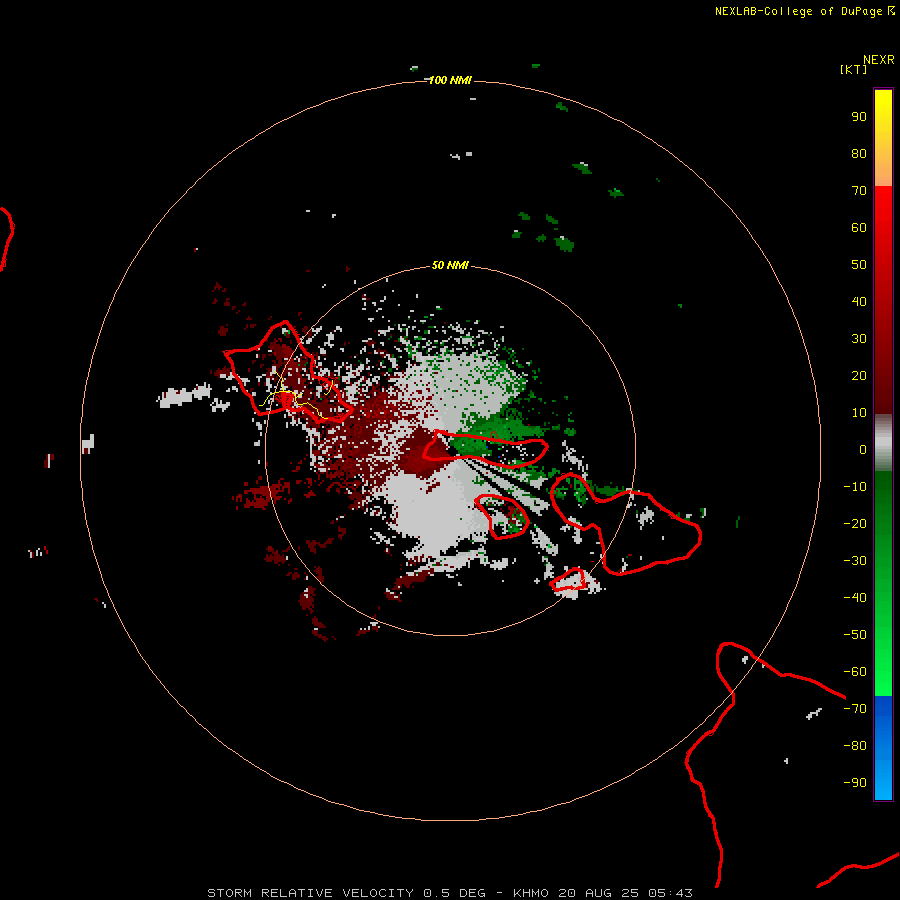Click the bright green segment of color bar
The image size is (900, 900).
click(883, 584)
